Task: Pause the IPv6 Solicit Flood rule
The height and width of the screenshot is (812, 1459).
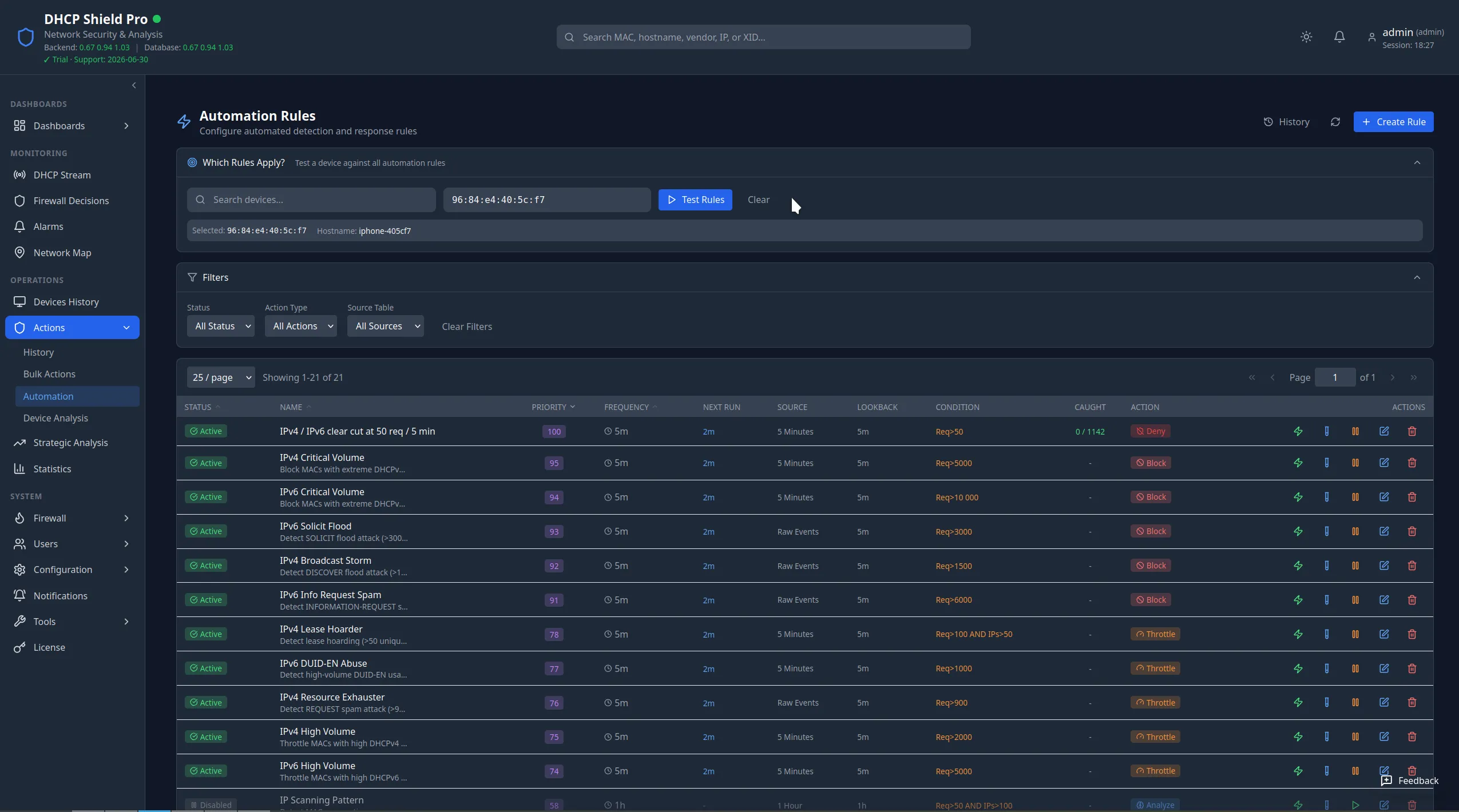Action: [x=1355, y=531]
